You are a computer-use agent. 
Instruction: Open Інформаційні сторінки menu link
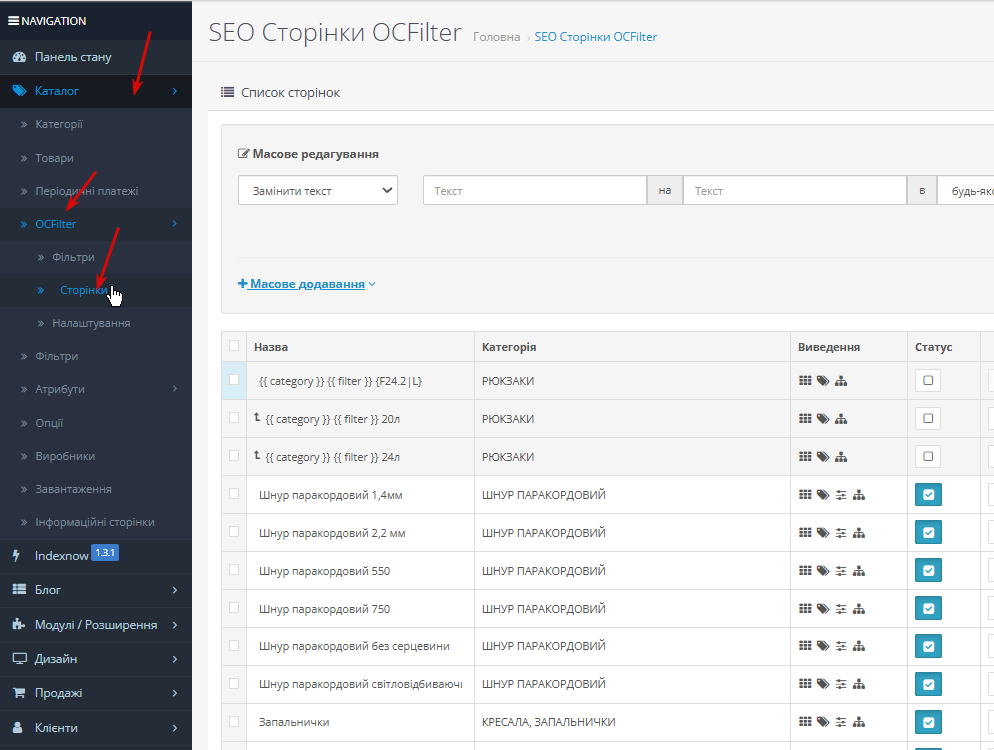tap(94, 522)
